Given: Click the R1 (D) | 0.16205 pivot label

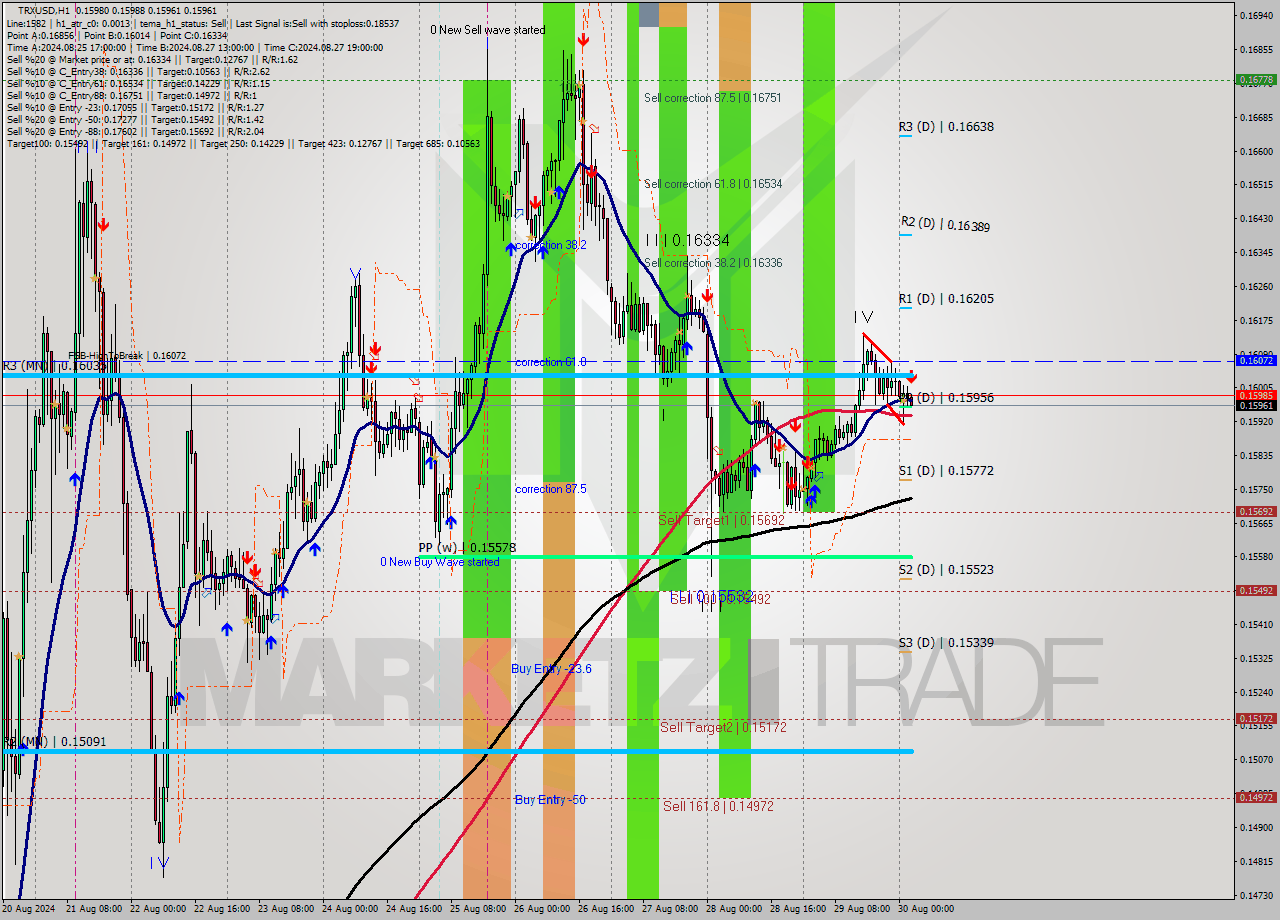Looking at the screenshot, I should pos(946,299).
